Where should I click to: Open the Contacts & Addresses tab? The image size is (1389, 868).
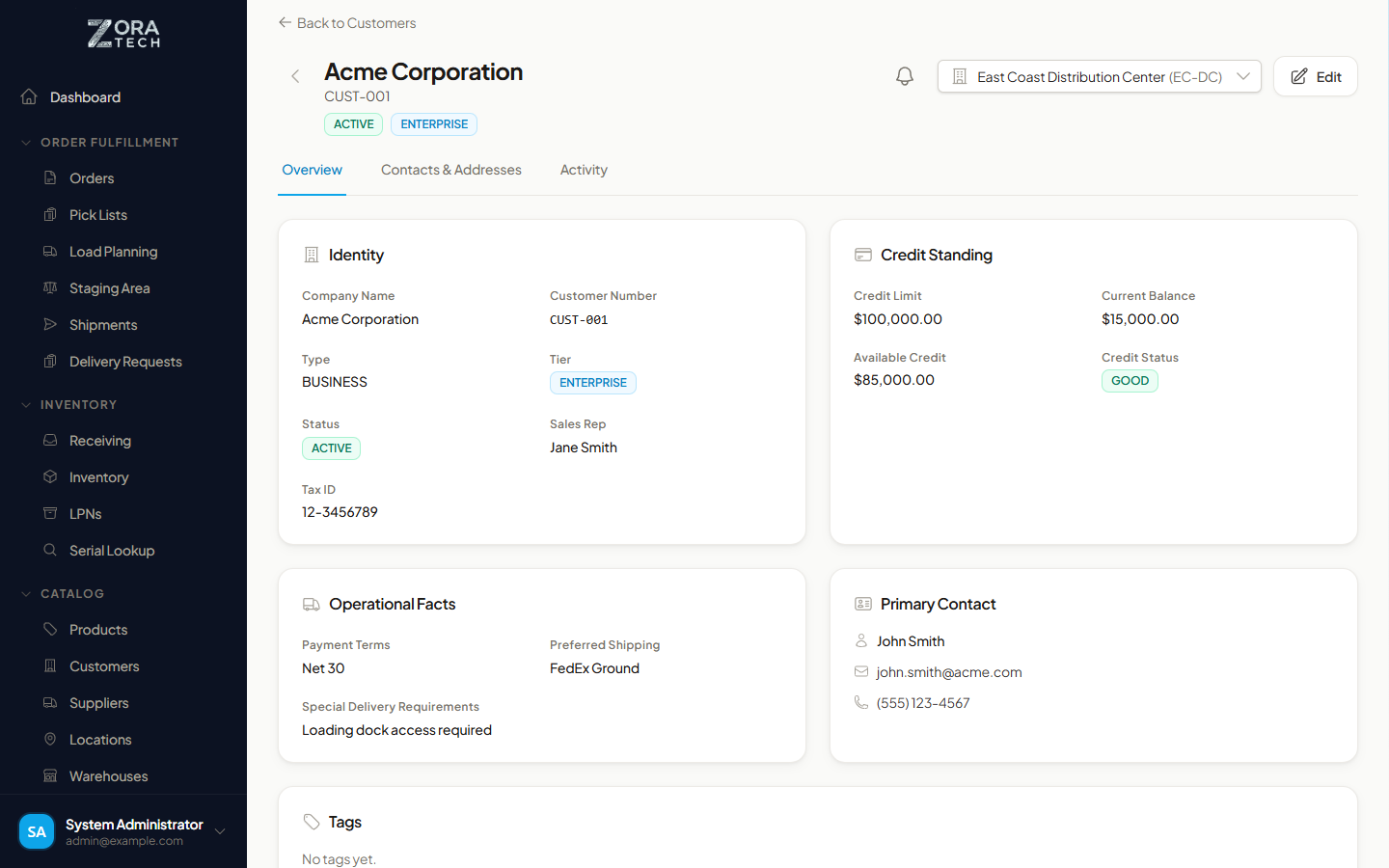coord(451,170)
